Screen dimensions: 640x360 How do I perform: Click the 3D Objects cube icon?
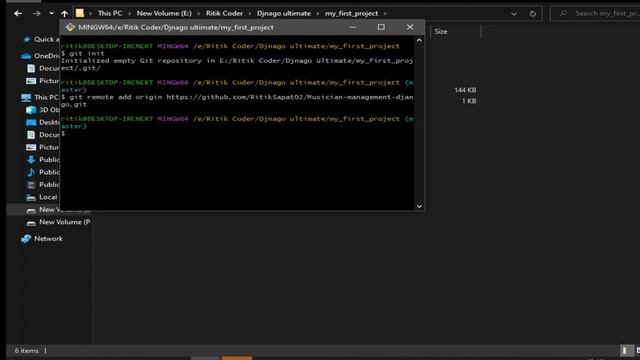[31, 110]
